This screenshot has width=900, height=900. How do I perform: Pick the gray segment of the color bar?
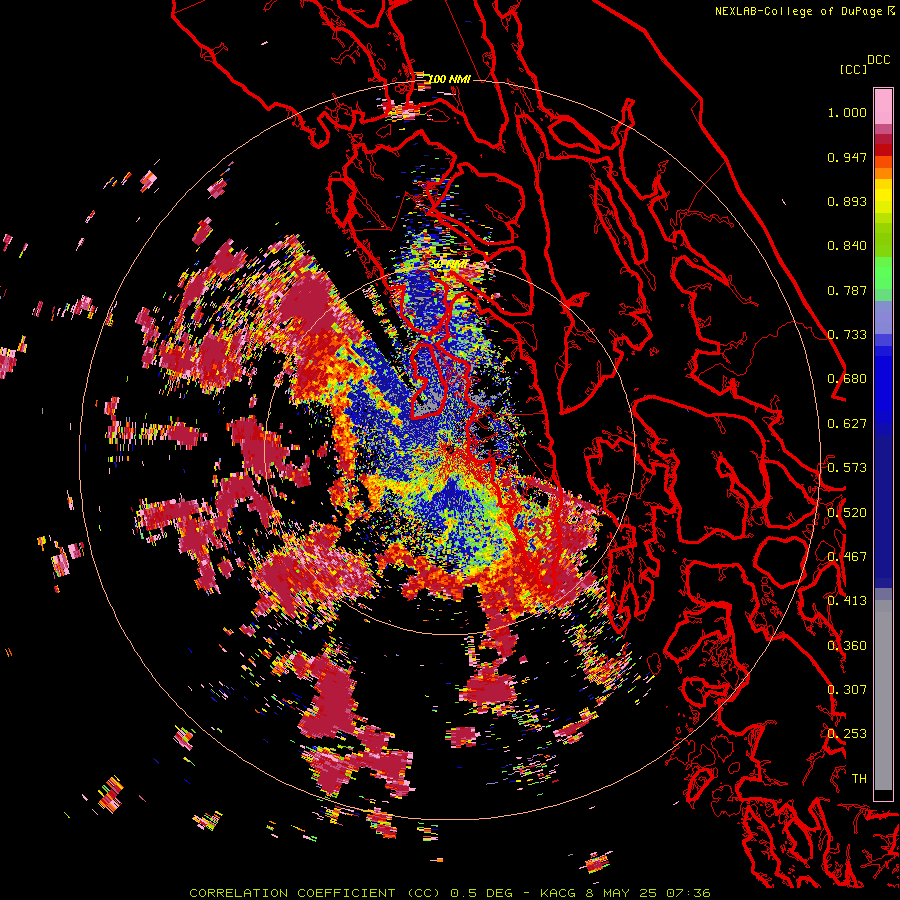pos(883,695)
